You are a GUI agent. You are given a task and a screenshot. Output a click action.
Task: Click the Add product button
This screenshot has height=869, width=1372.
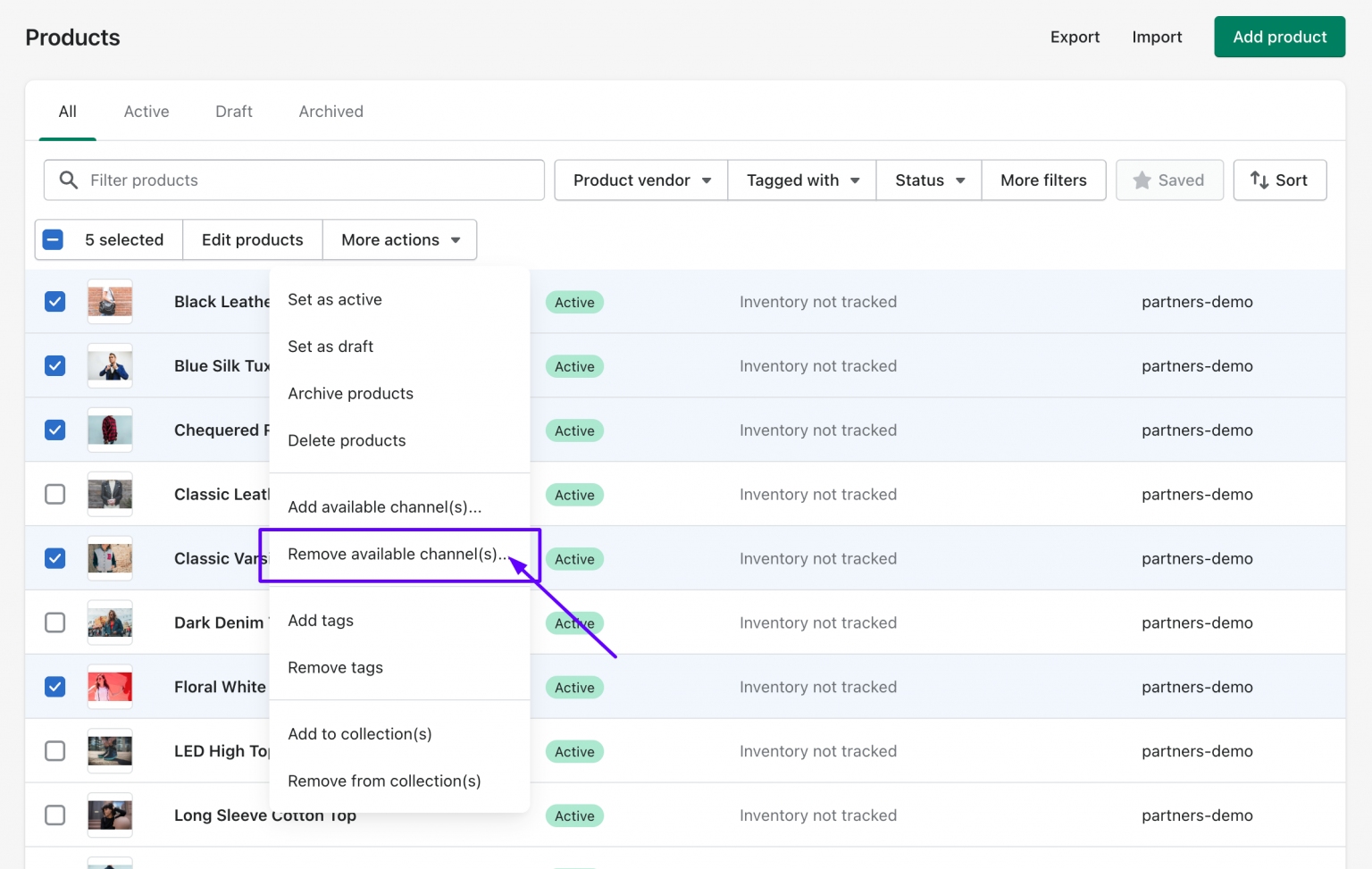click(x=1279, y=37)
